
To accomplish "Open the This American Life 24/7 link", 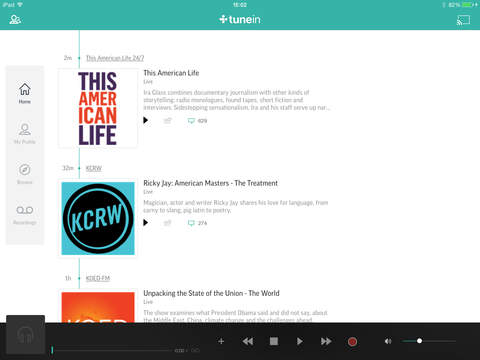I will click(115, 58).
